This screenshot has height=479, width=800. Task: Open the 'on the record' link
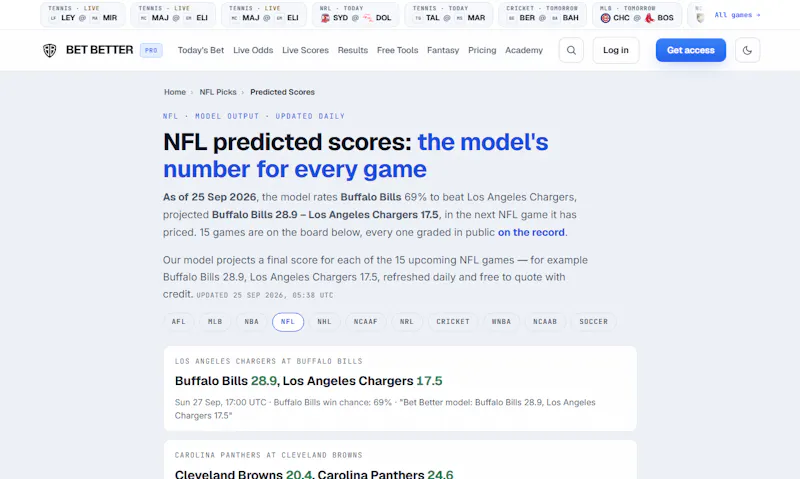[531, 232]
